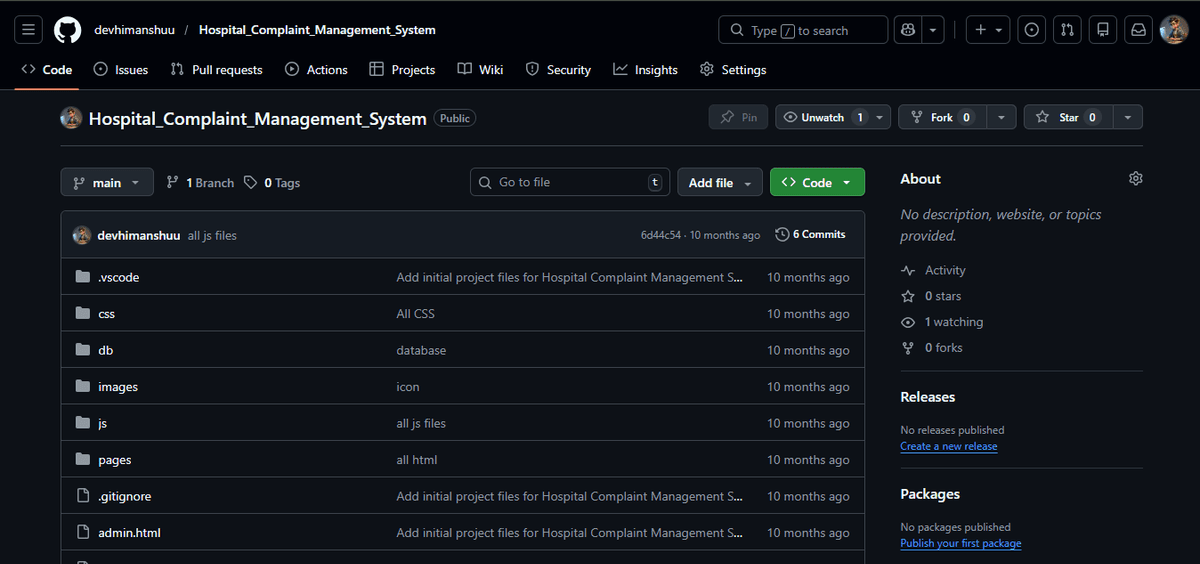The height and width of the screenshot is (564, 1200).
Task: Star the repository
Action: point(1067,117)
